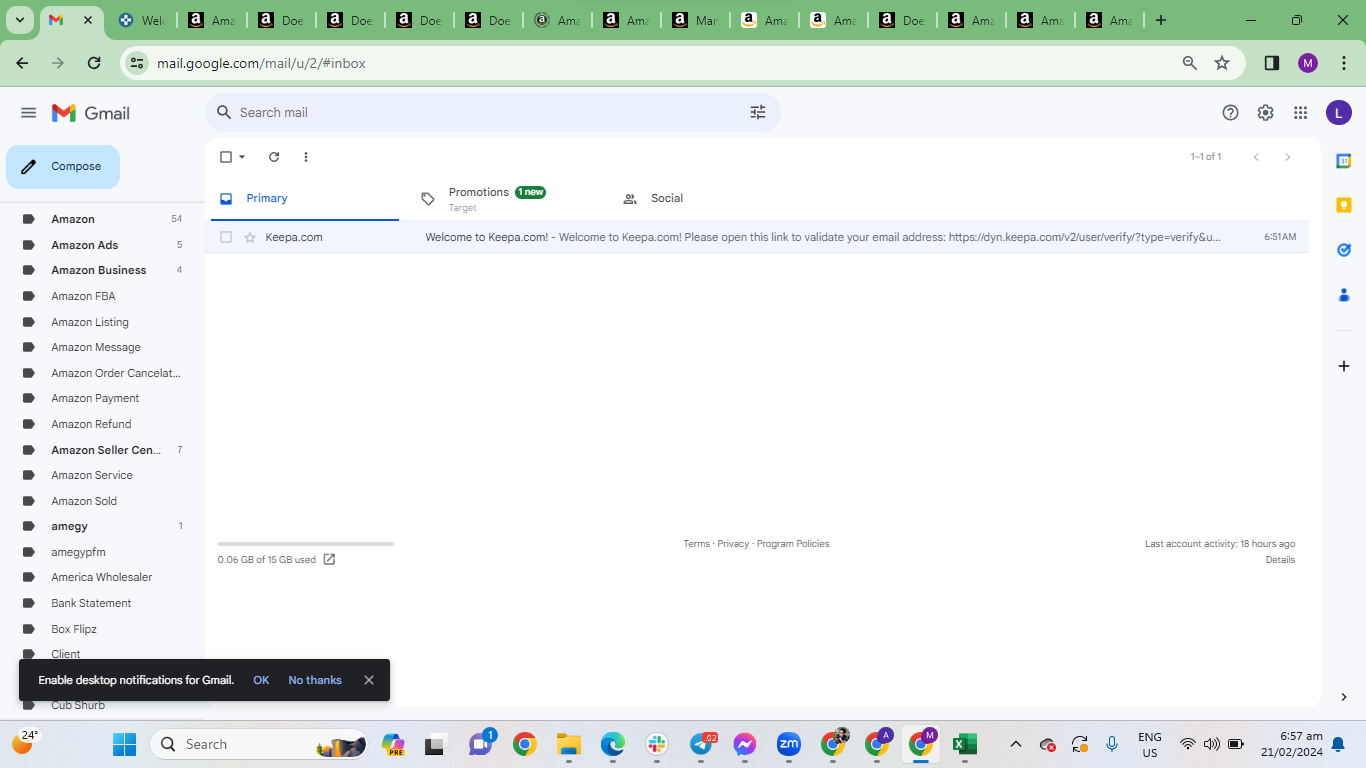The image size is (1366, 768).
Task: Open the Privacy link
Action: [733, 544]
